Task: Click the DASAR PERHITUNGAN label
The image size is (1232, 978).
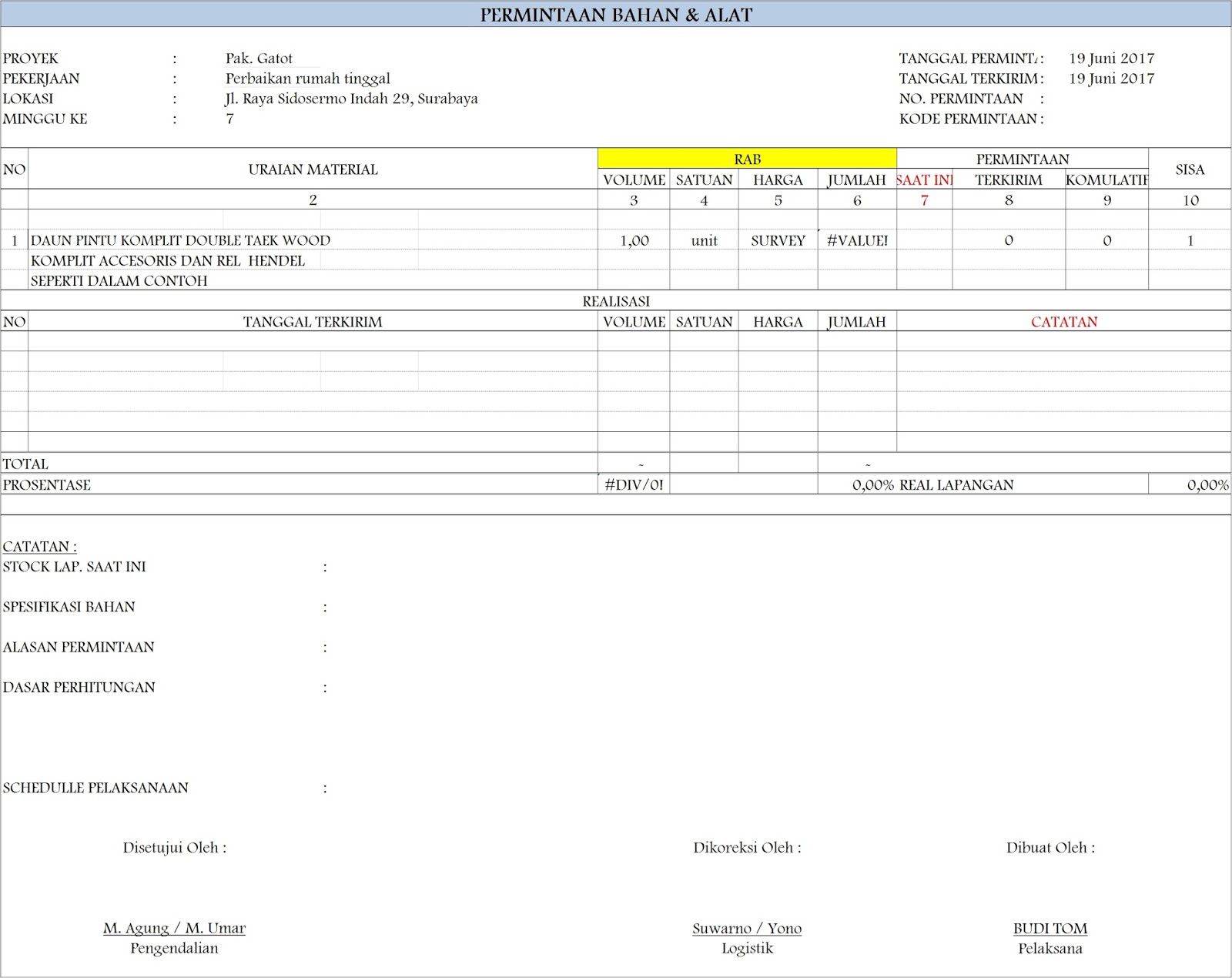Action: 79,687
